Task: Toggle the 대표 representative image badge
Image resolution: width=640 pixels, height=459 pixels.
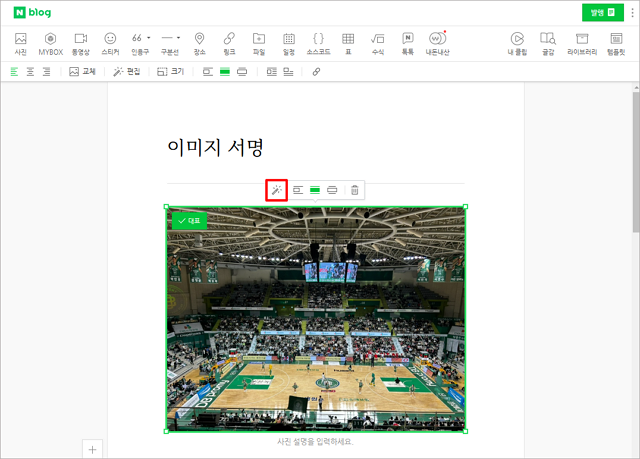Action: (187, 220)
